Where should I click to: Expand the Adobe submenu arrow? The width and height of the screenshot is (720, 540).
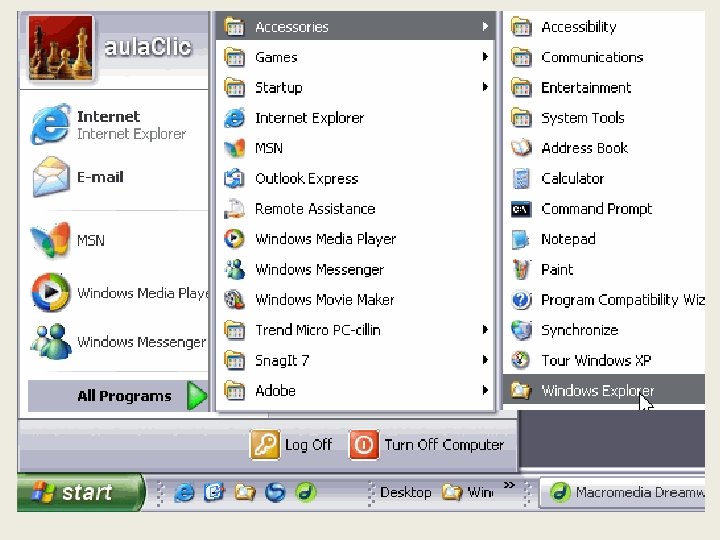(x=485, y=390)
